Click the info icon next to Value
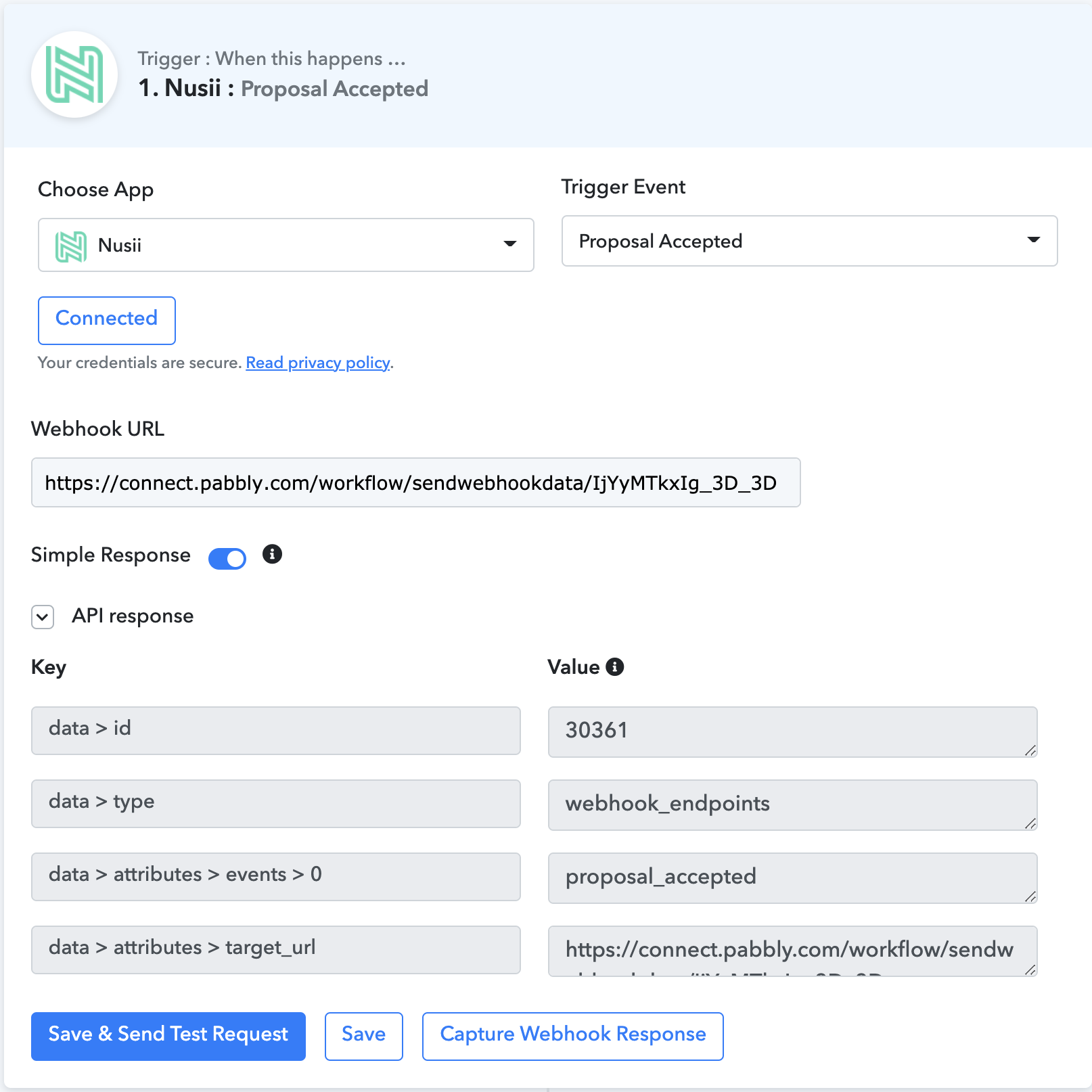Screen dimensions: 1092x1092 [614, 667]
